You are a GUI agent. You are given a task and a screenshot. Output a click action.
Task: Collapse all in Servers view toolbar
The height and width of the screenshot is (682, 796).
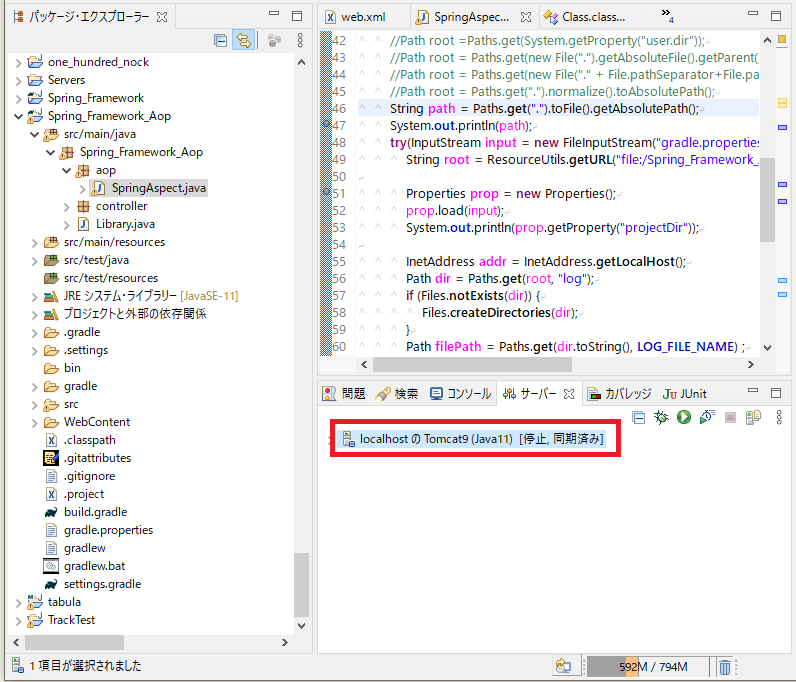click(639, 417)
